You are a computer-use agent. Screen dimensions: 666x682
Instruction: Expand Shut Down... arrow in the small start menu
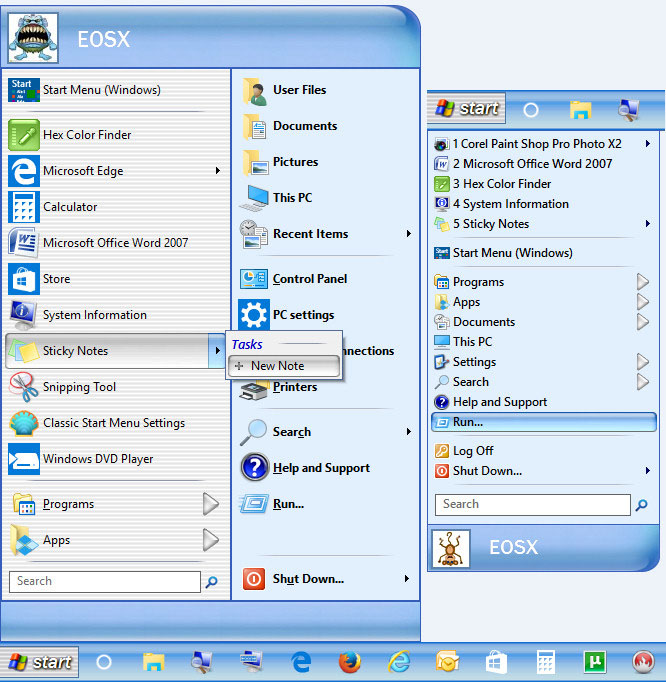click(x=648, y=471)
